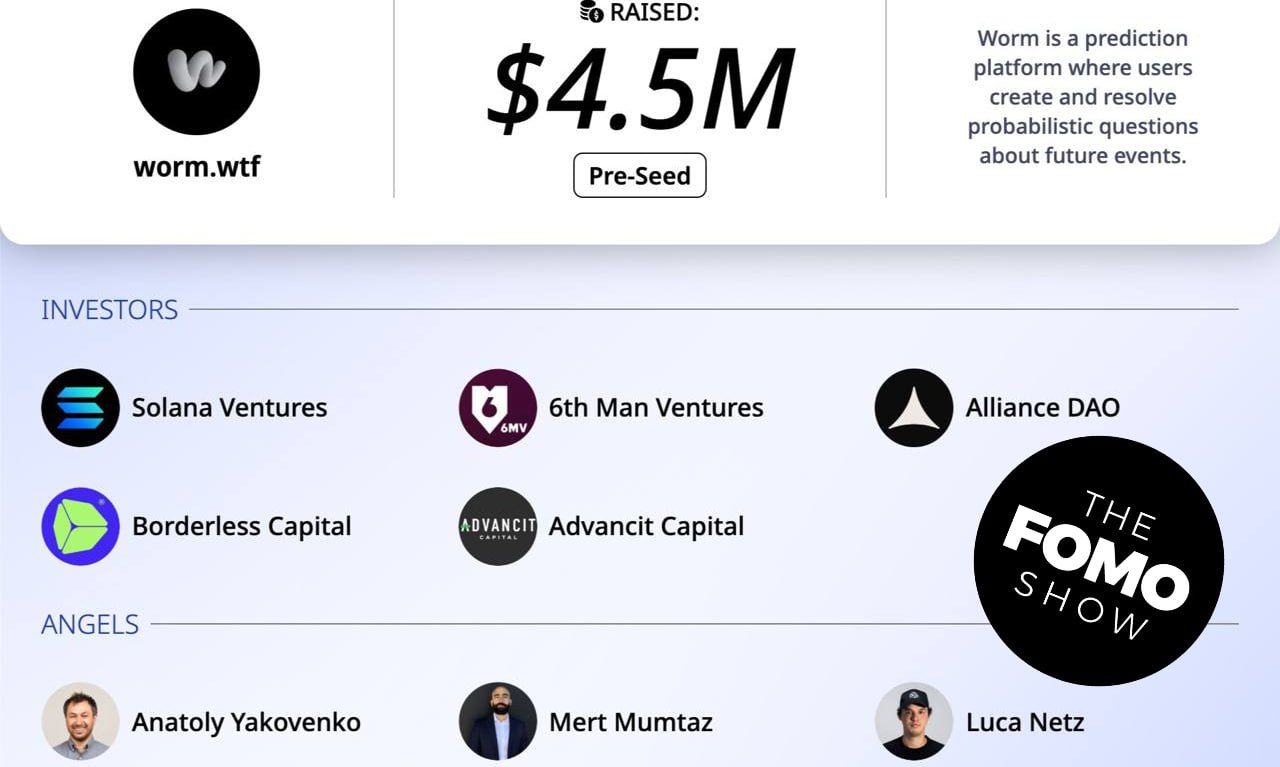
Task: Select the Alliance DAO name
Action: click(x=1042, y=408)
